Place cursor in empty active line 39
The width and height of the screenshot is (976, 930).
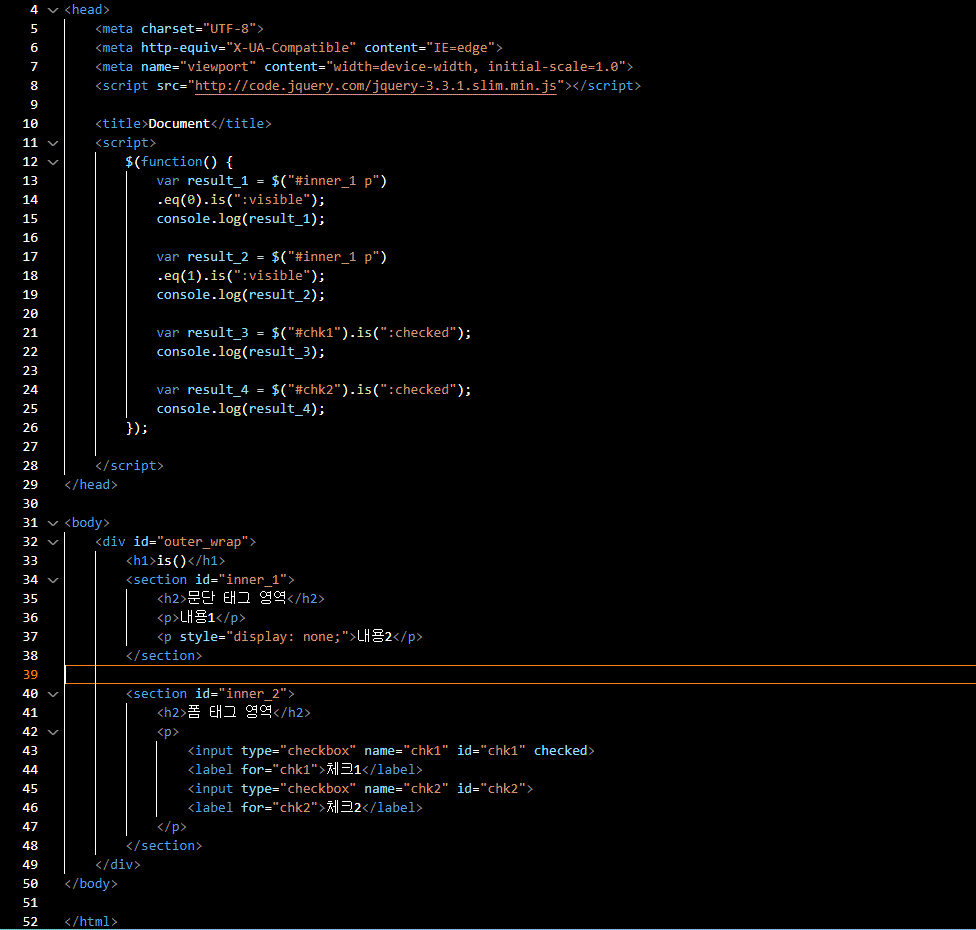tap(520, 675)
